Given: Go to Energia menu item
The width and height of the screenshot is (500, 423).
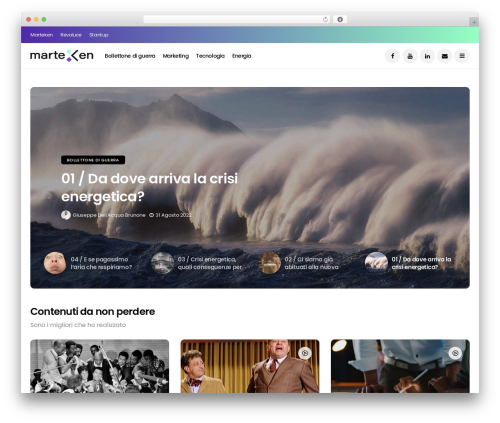Looking at the screenshot, I should (242, 56).
